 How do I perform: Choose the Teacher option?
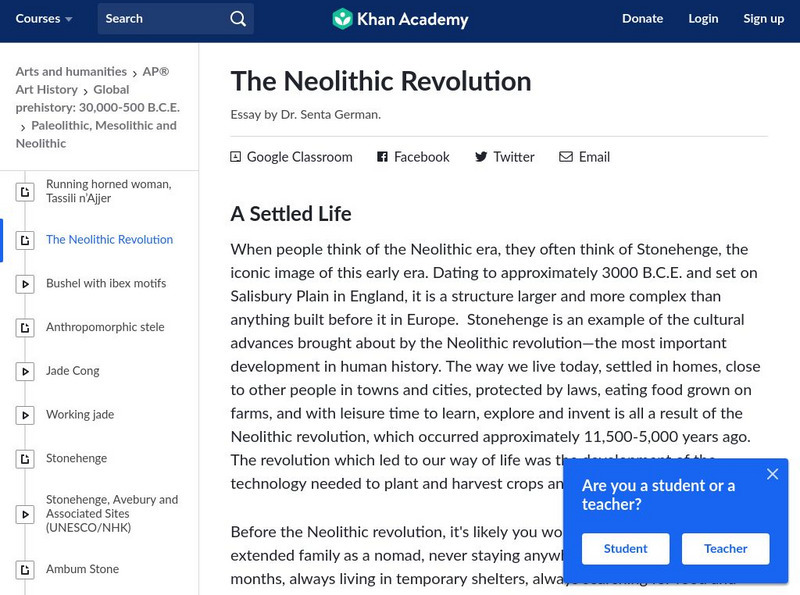pos(725,548)
